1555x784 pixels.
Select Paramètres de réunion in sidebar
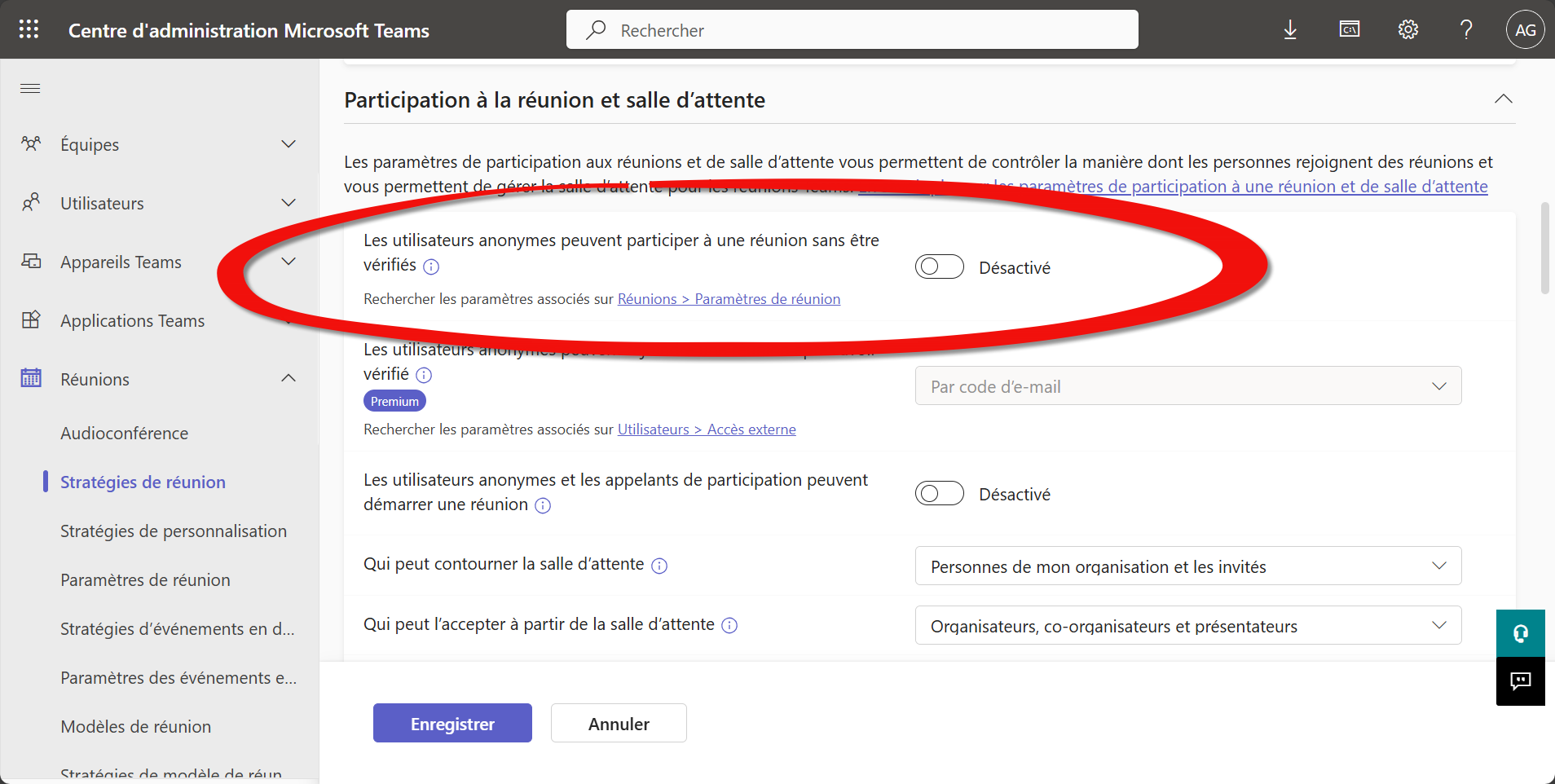tap(145, 580)
